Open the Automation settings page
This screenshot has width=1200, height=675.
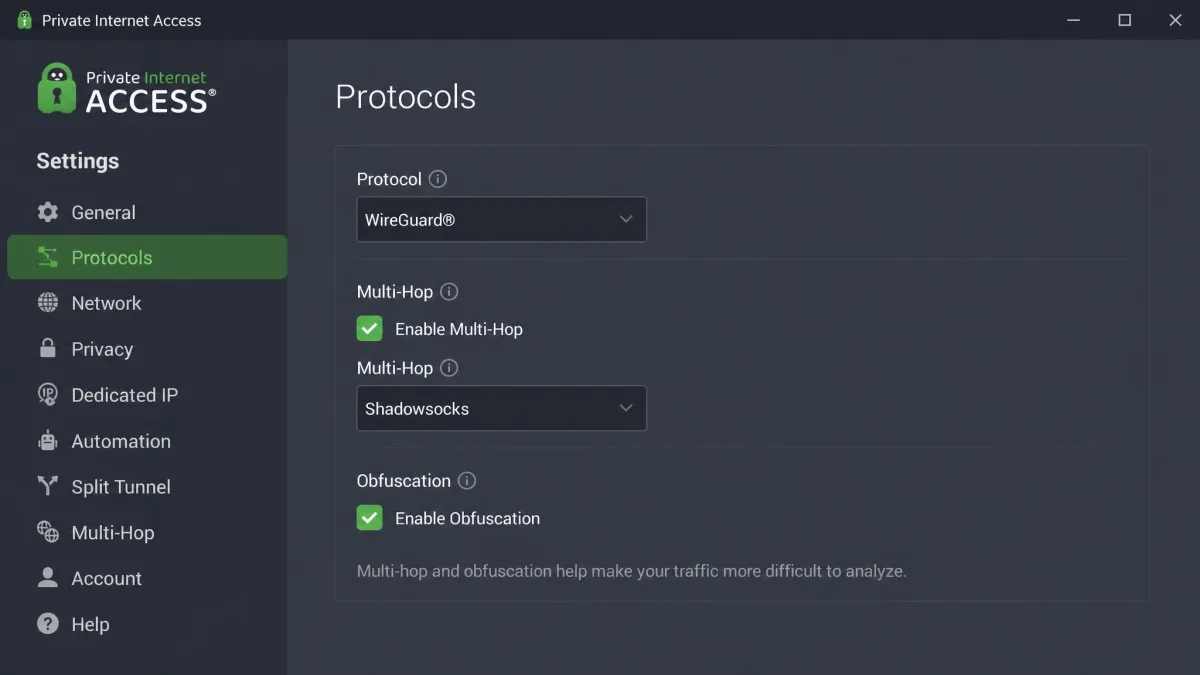pyautogui.click(x=147, y=441)
